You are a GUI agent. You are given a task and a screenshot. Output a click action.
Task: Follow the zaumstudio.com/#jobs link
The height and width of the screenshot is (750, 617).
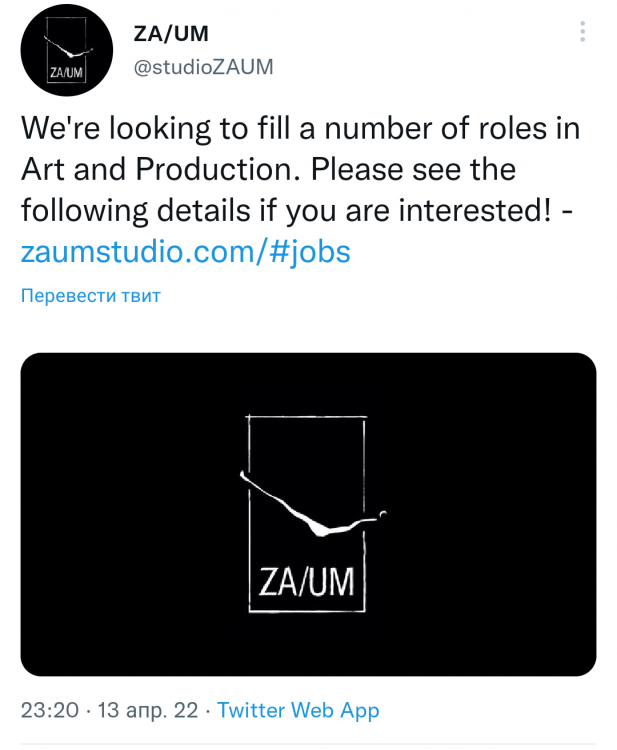[x=186, y=251]
